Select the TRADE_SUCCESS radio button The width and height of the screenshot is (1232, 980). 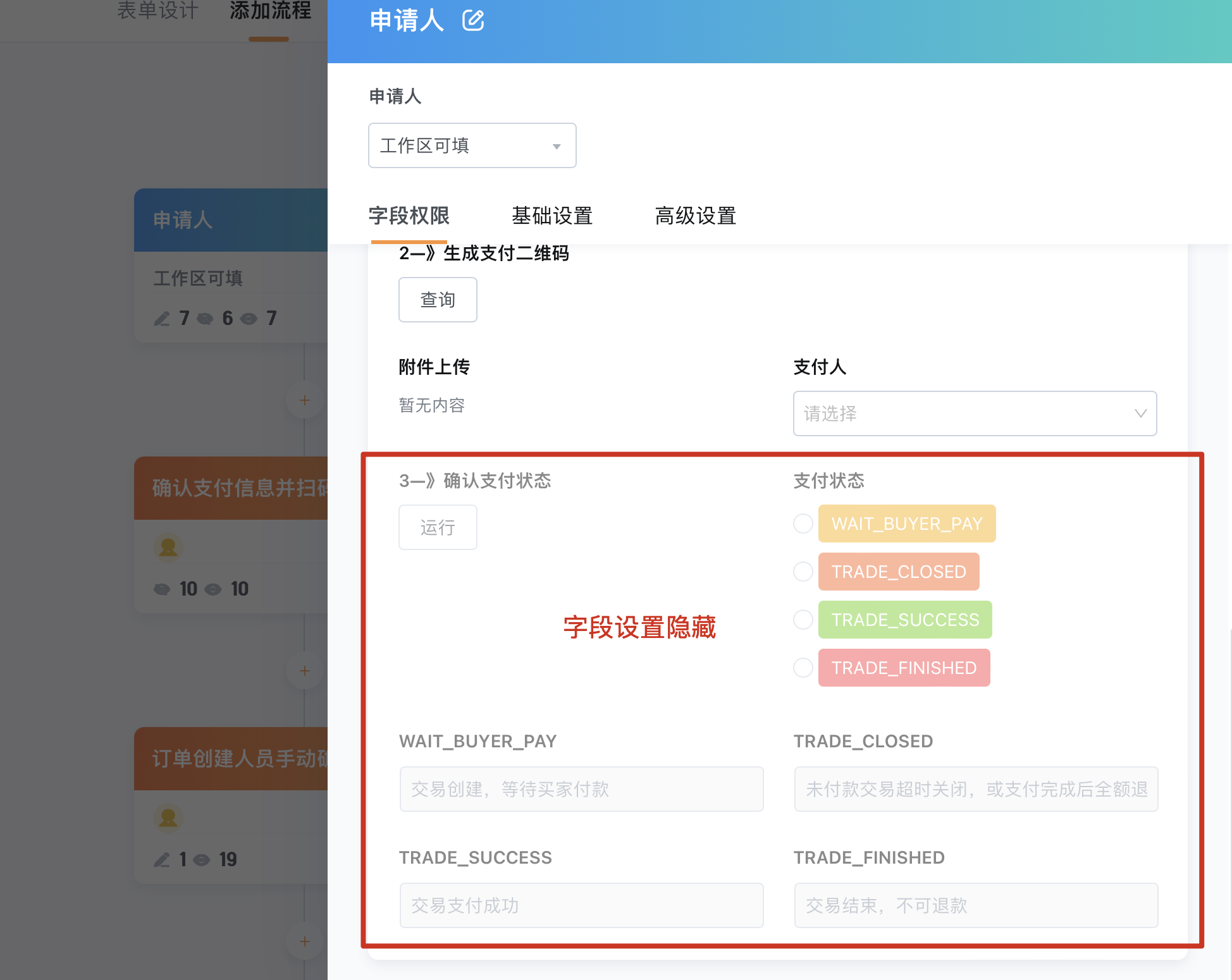tap(803, 620)
